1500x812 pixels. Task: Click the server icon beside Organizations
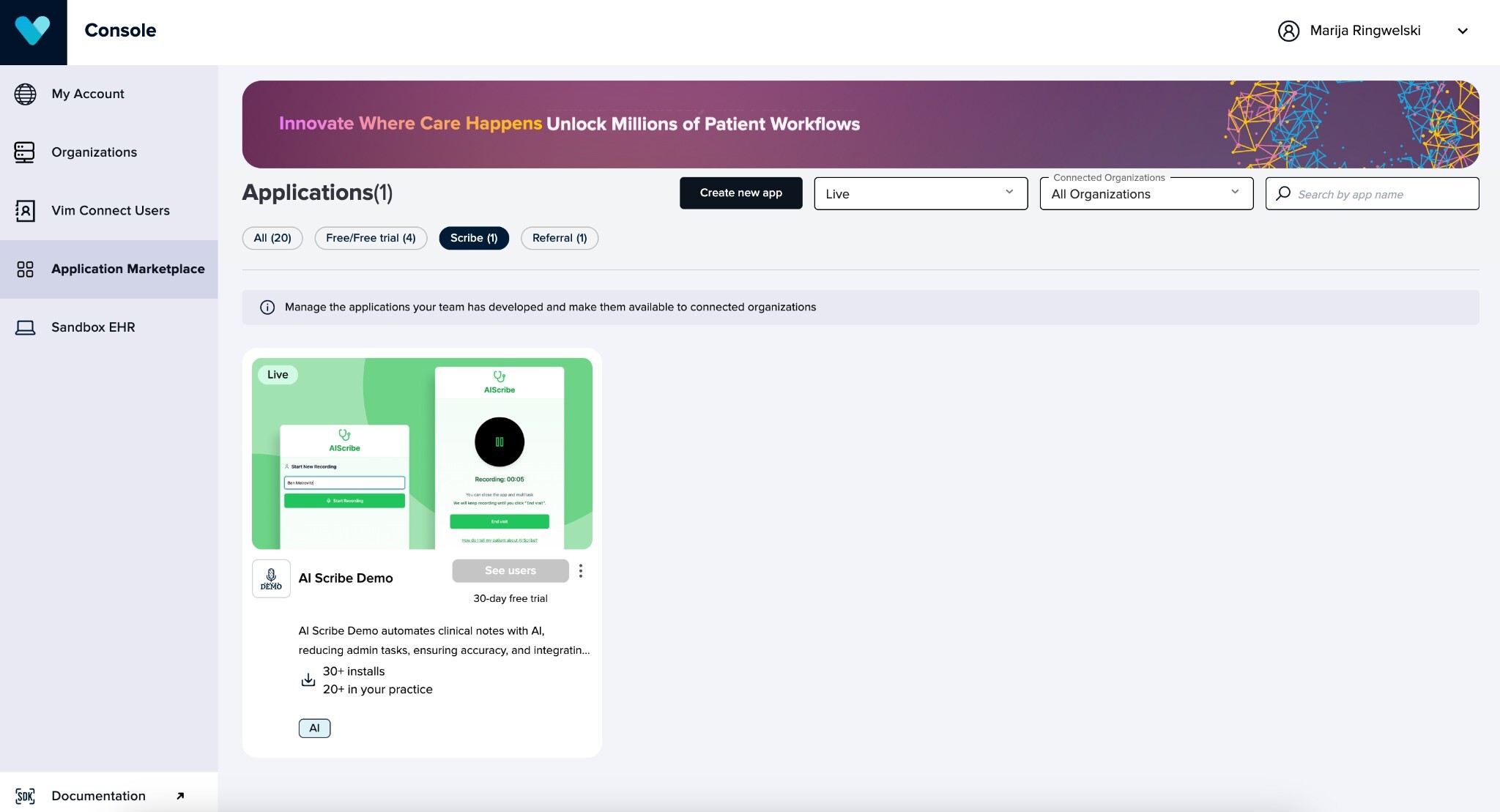click(x=25, y=152)
